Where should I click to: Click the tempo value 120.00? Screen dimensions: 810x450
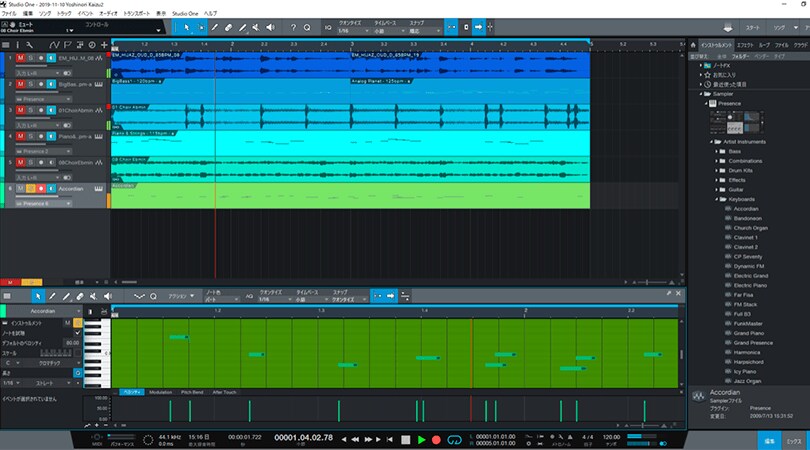(611, 437)
